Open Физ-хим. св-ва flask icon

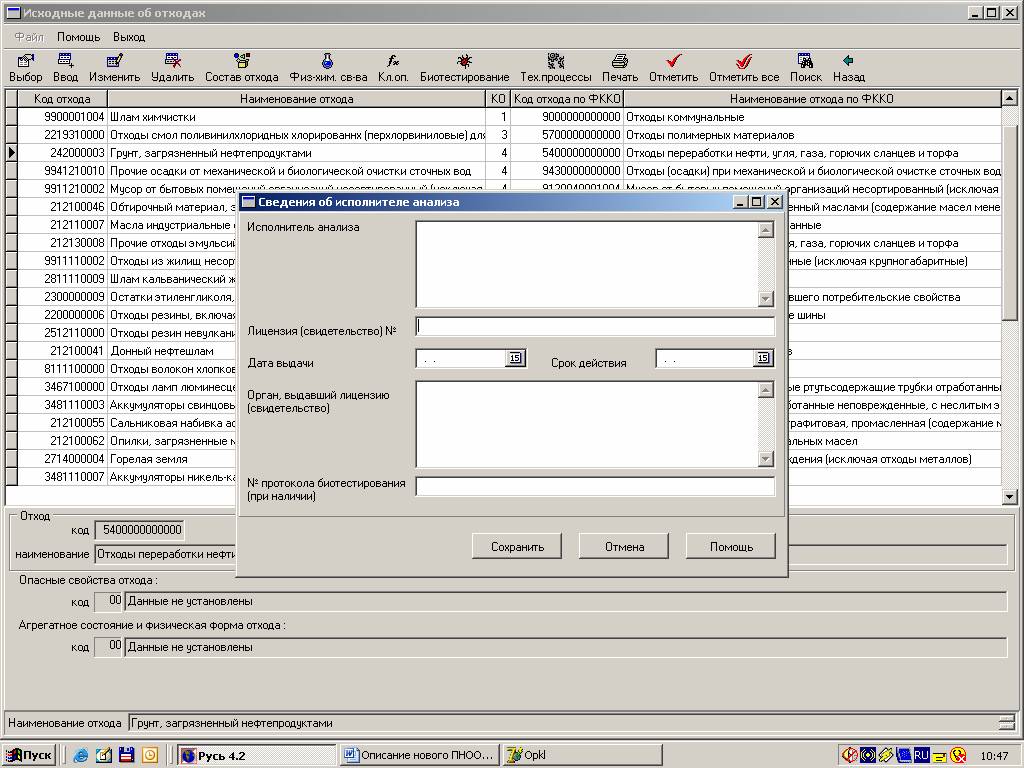pyautogui.click(x=327, y=62)
